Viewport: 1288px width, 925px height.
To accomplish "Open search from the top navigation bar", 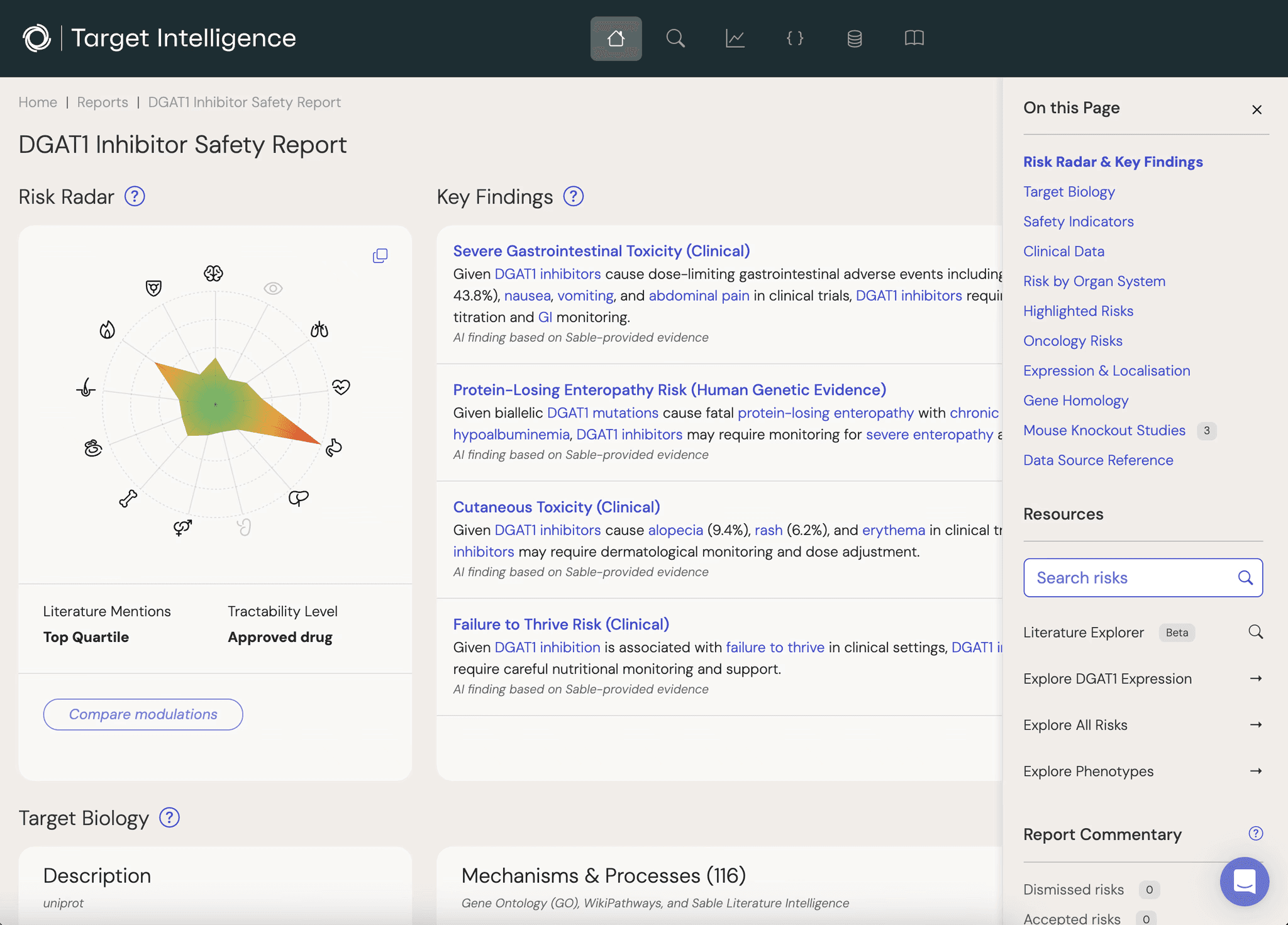I will [x=675, y=38].
